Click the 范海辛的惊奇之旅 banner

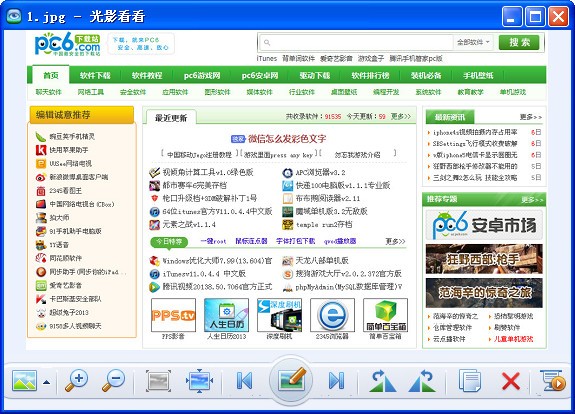tap(484, 293)
